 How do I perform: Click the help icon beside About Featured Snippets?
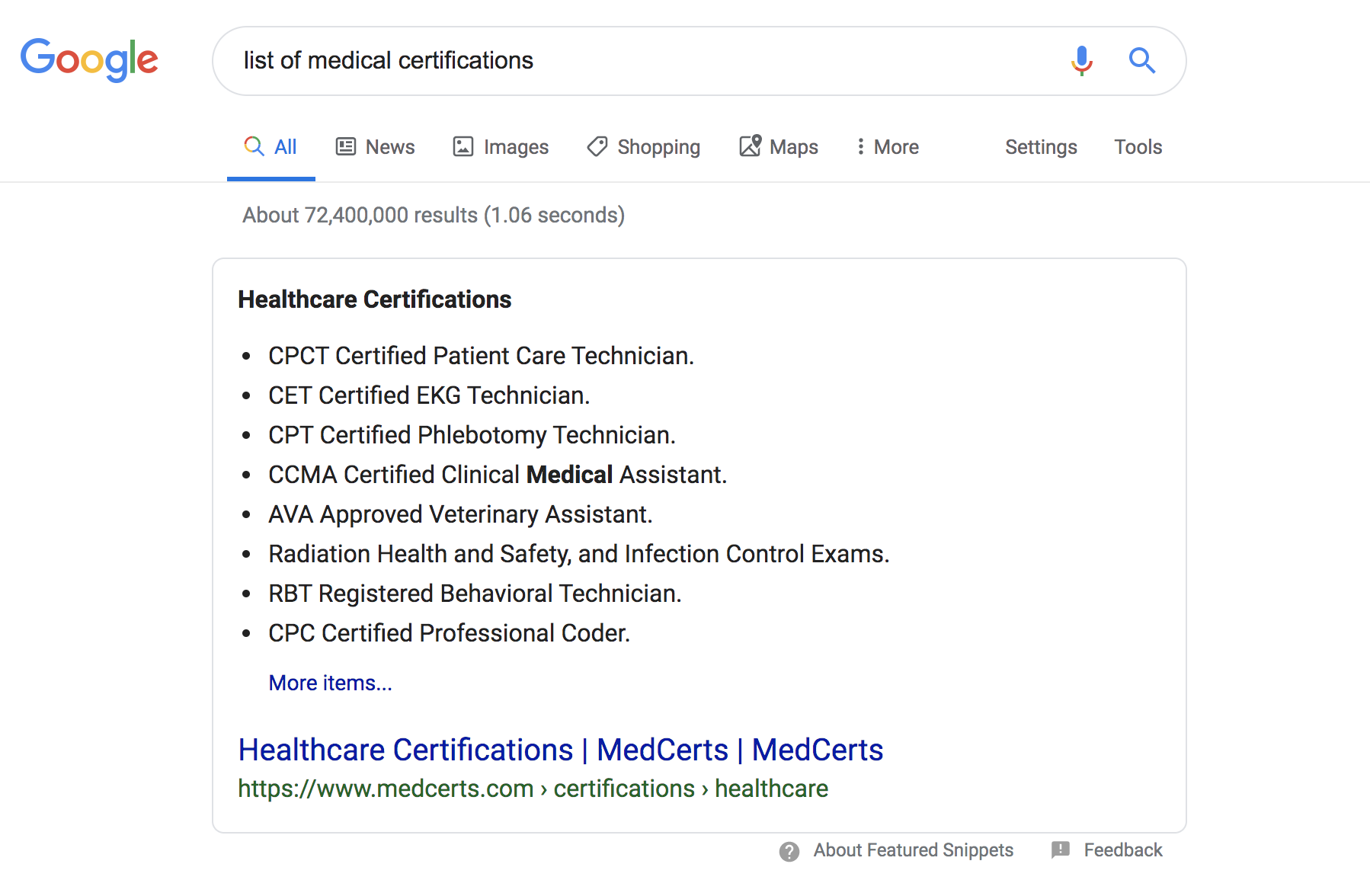(x=789, y=851)
